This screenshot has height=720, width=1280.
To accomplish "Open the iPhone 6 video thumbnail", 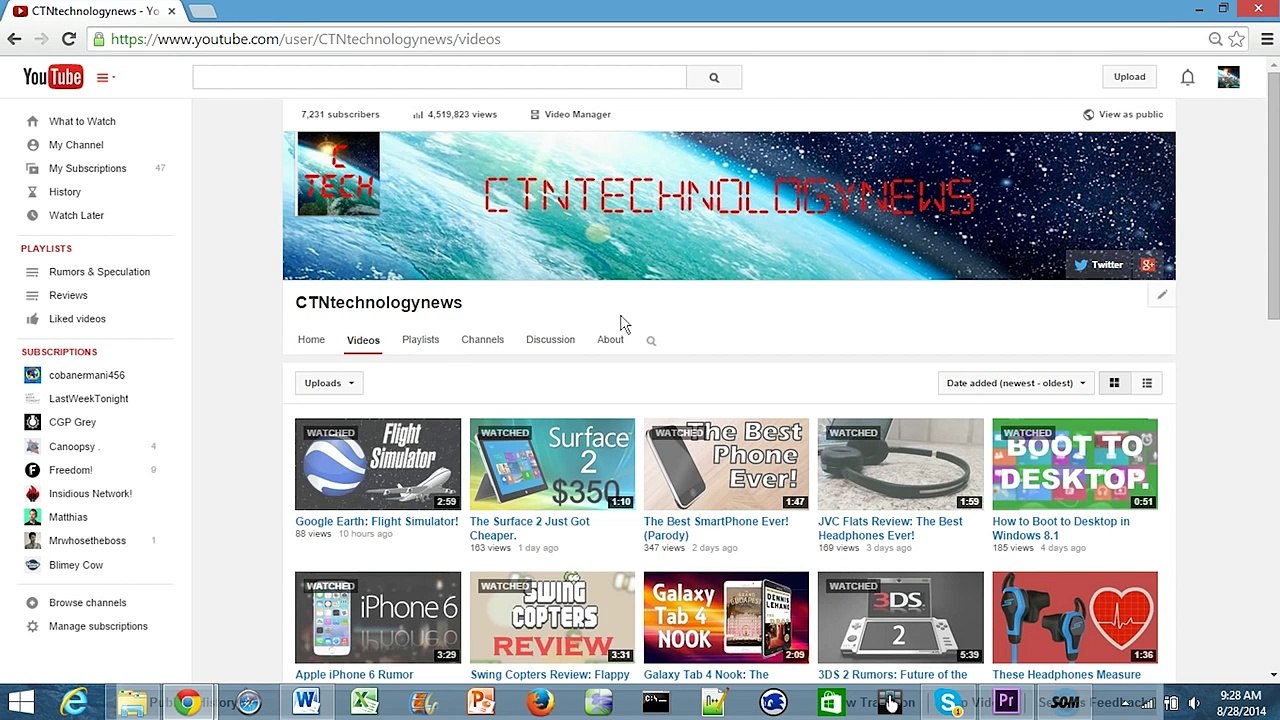I will click(378, 617).
